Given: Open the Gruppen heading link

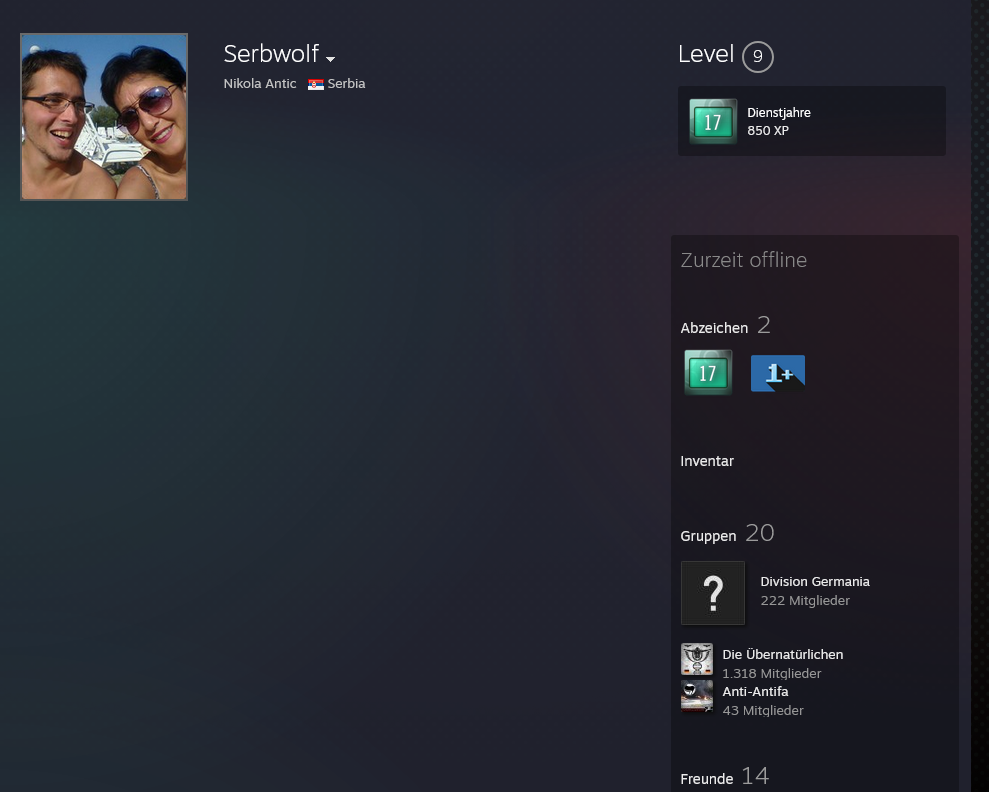Looking at the screenshot, I should point(708,536).
